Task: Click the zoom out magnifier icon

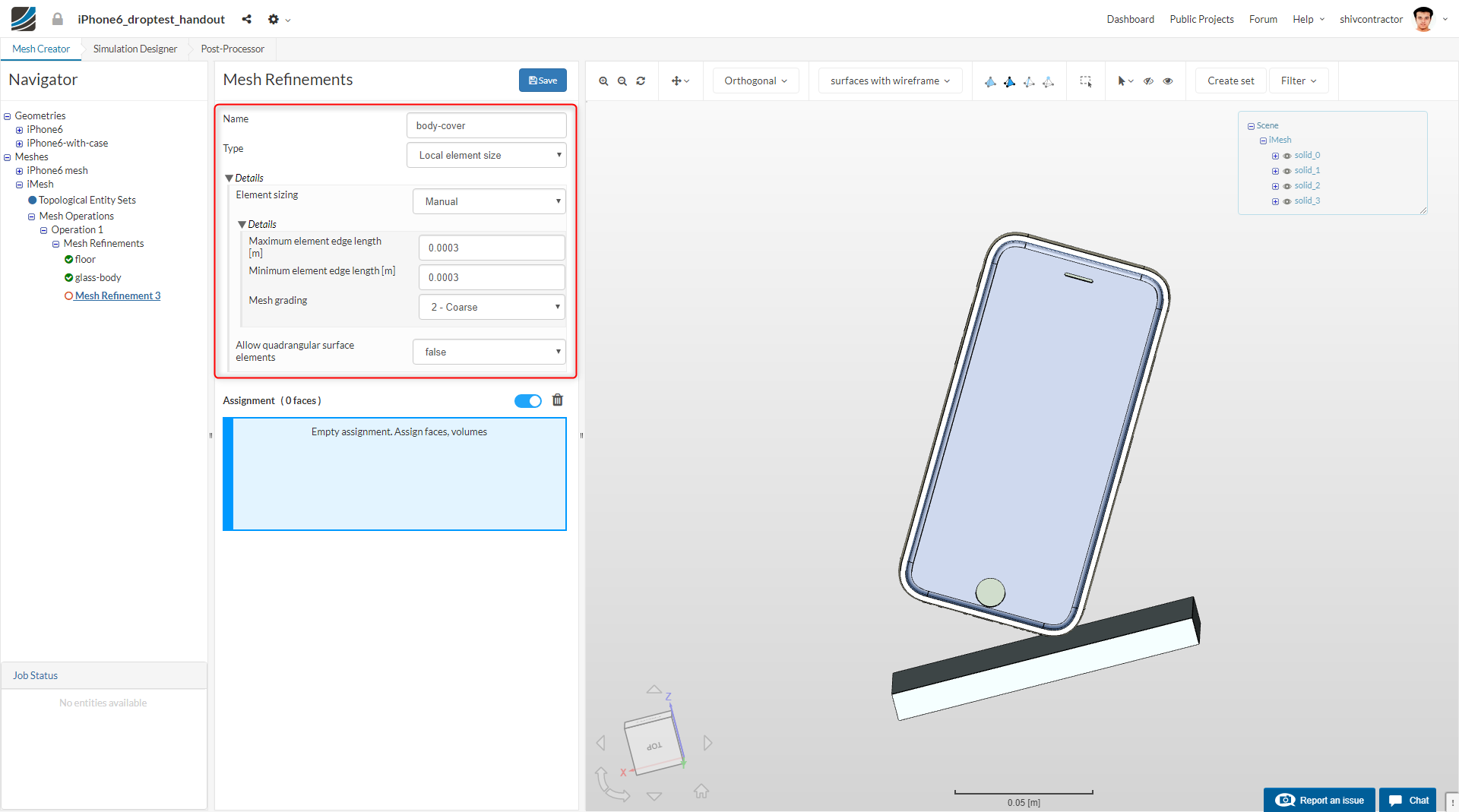Action: point(622,81)
